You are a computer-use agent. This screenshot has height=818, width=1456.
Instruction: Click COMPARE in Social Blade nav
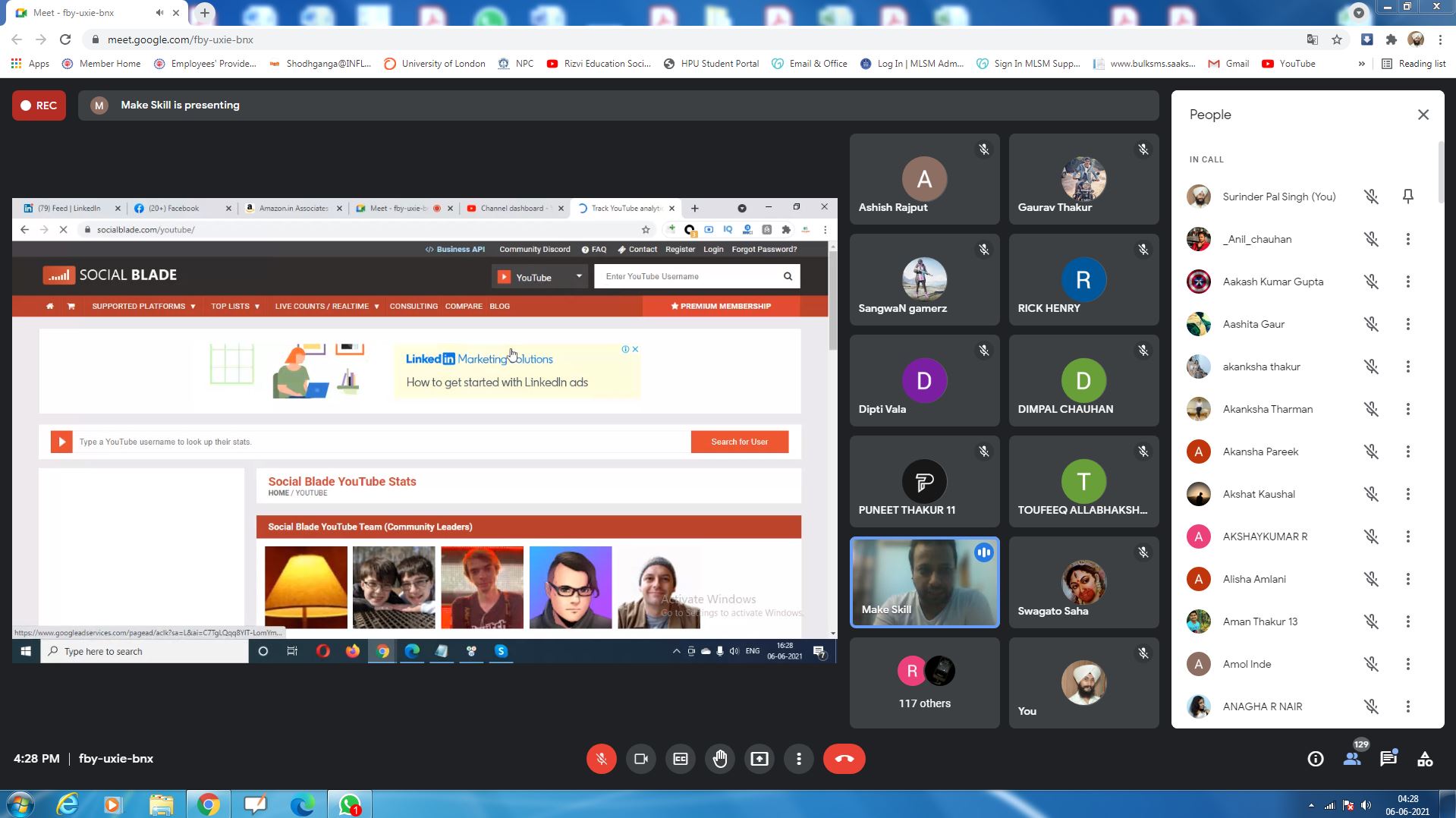(x=464, y=307)
